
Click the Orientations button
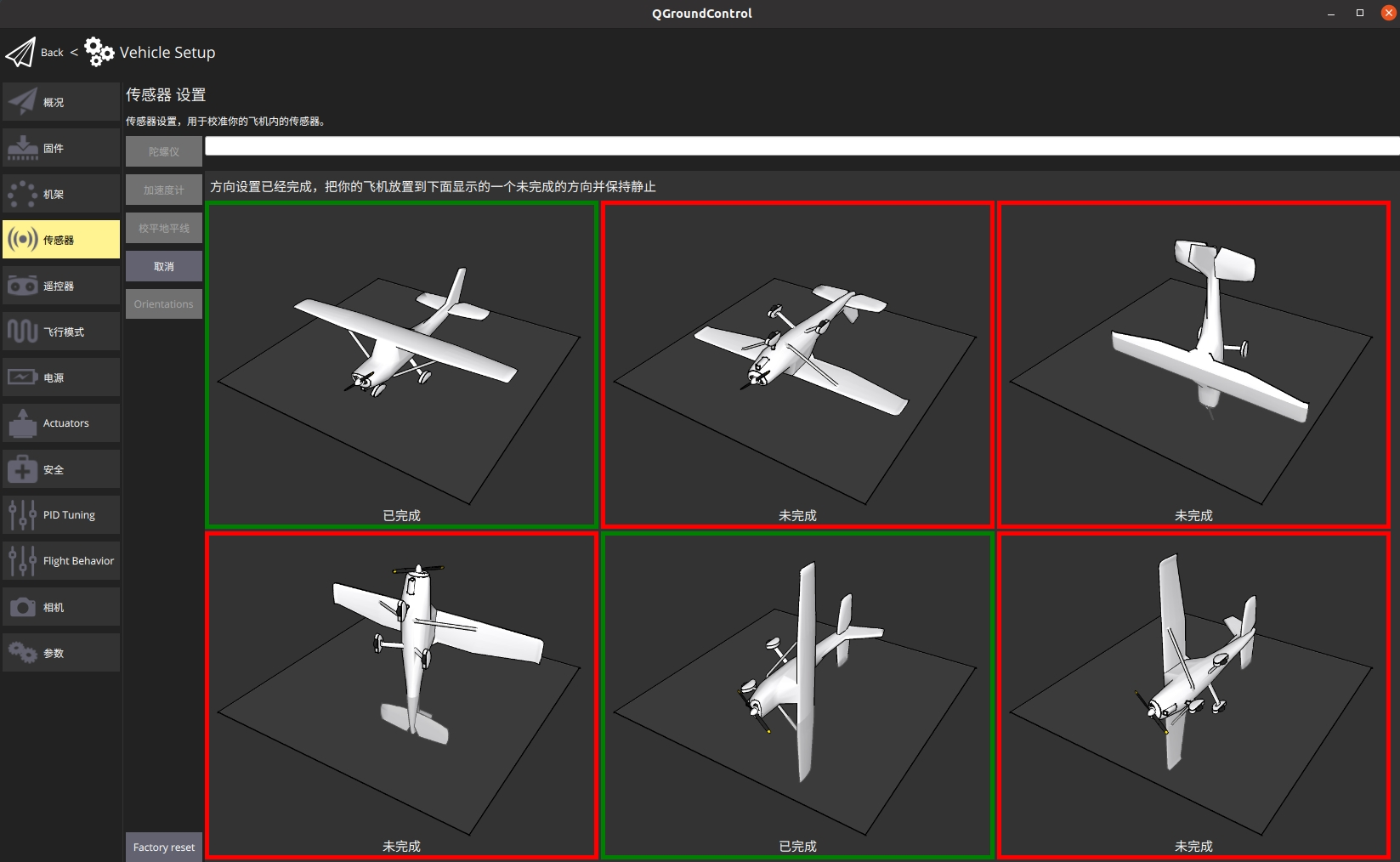coord(164,304)
